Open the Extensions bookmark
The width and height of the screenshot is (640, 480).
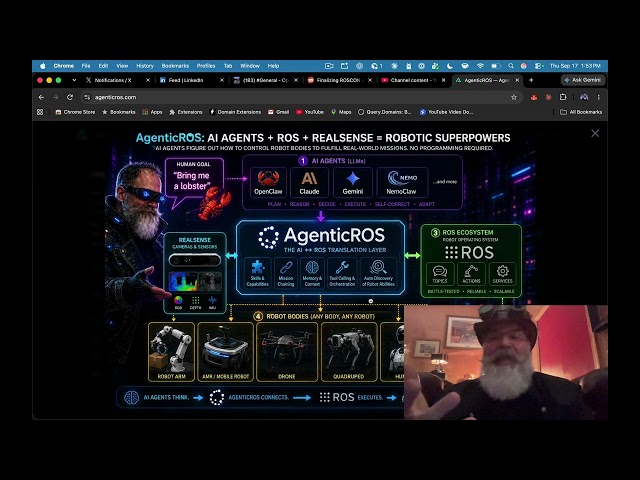pos(186,112)
